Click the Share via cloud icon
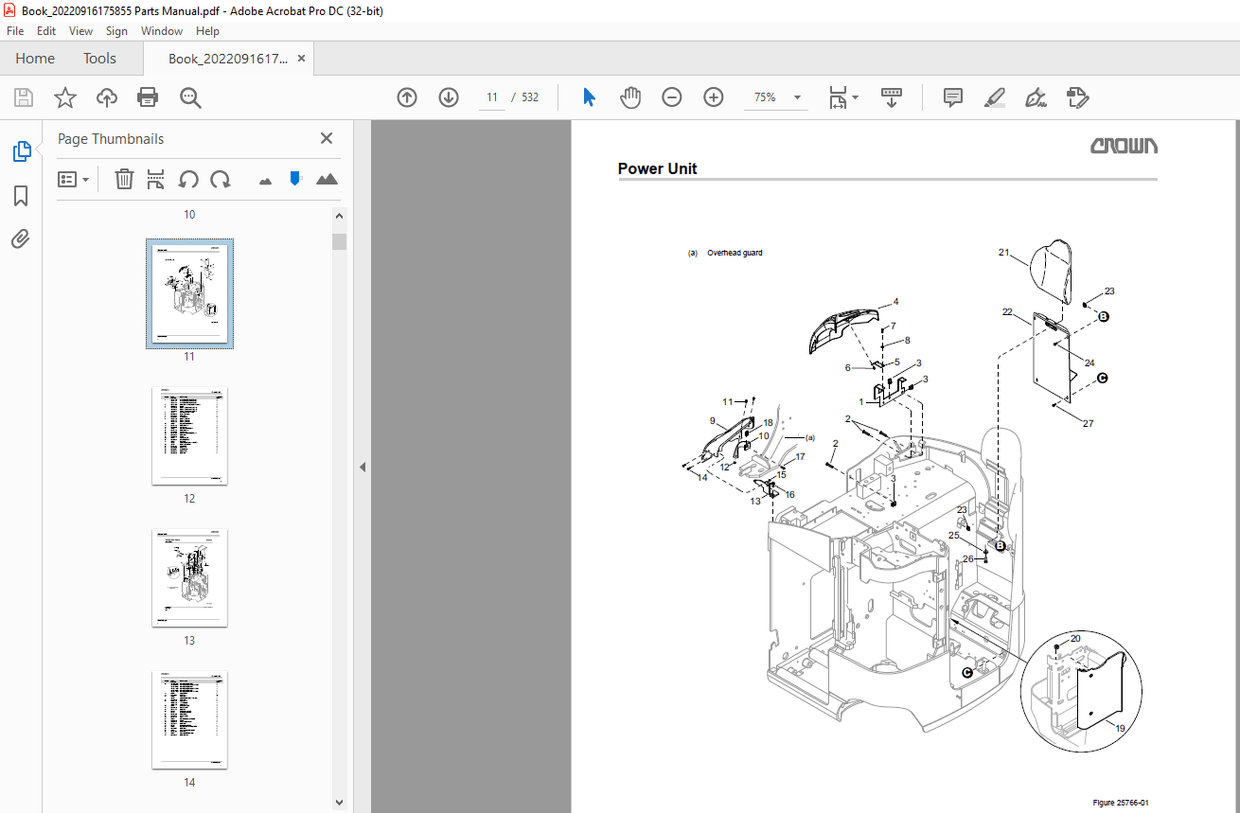Screen dimensions: 1240x813 [106, 97]
